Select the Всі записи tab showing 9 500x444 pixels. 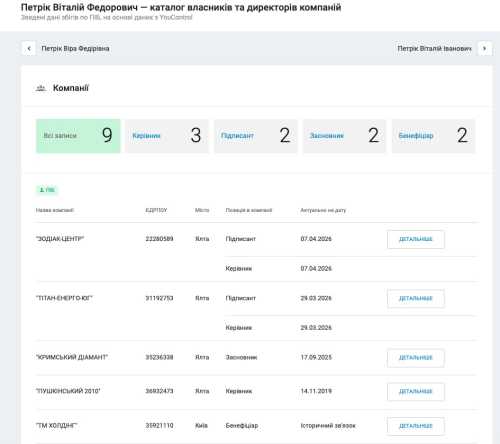[78, 136]
